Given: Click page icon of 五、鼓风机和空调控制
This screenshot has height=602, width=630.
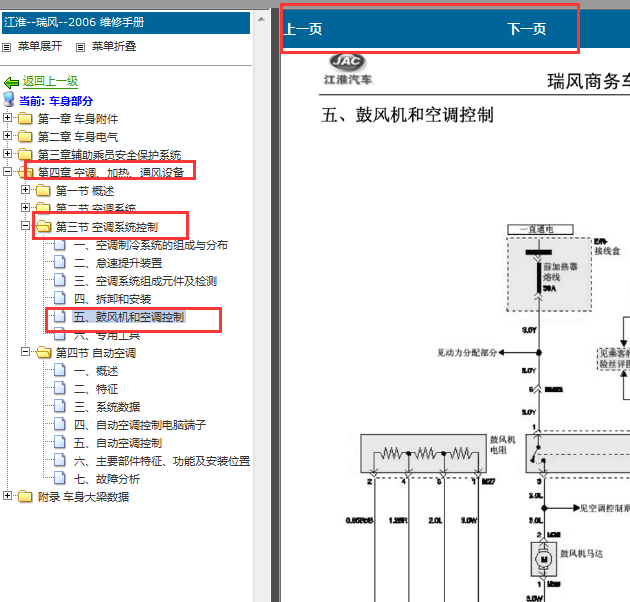Looking at the screenshot, I should [60, 316].
